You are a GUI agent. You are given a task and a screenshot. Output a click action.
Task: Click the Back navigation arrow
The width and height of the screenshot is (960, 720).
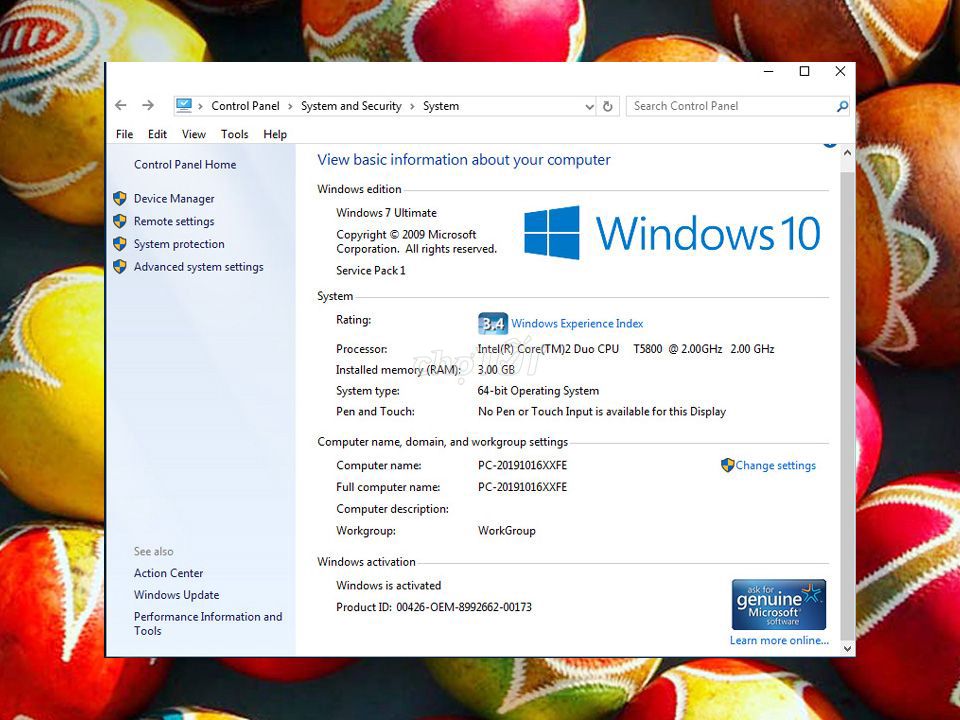point(121,105)
